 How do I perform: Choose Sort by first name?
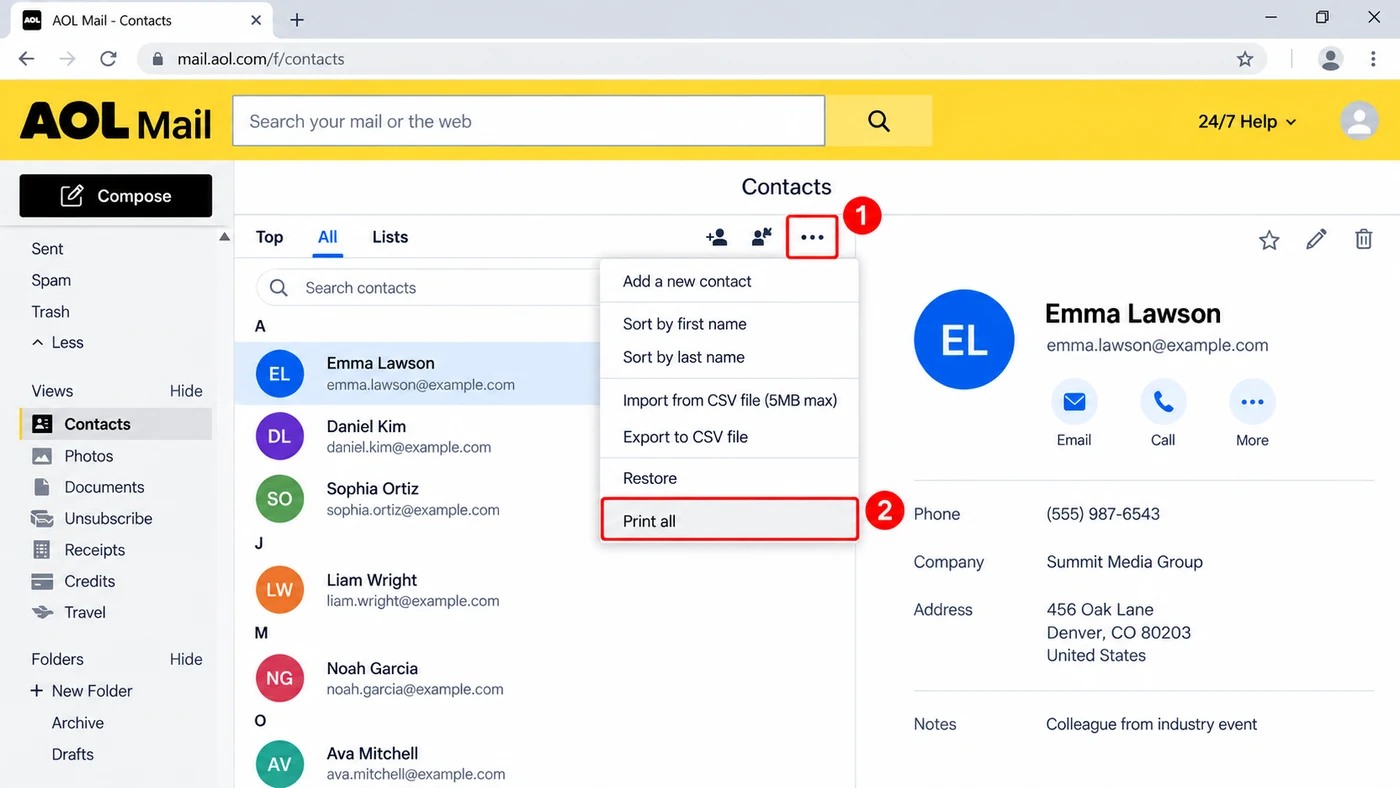tap(729, 324)
